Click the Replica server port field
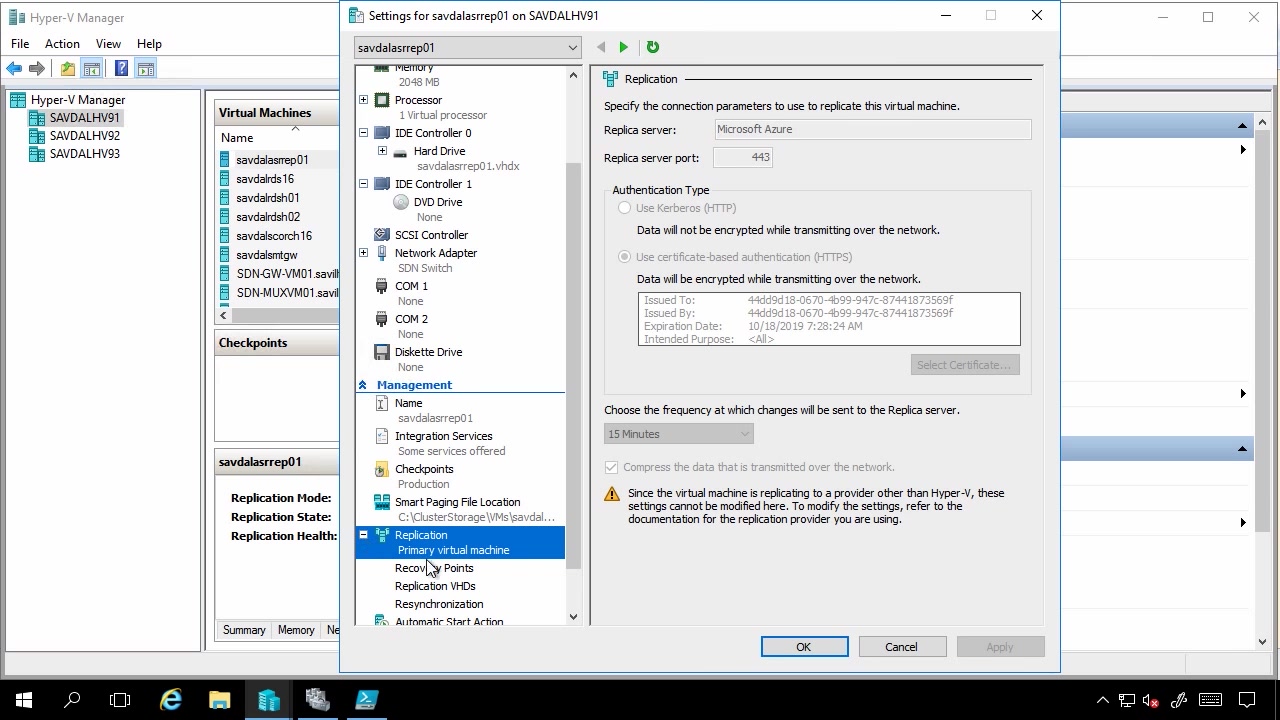1280x720 pixels. 743,158
